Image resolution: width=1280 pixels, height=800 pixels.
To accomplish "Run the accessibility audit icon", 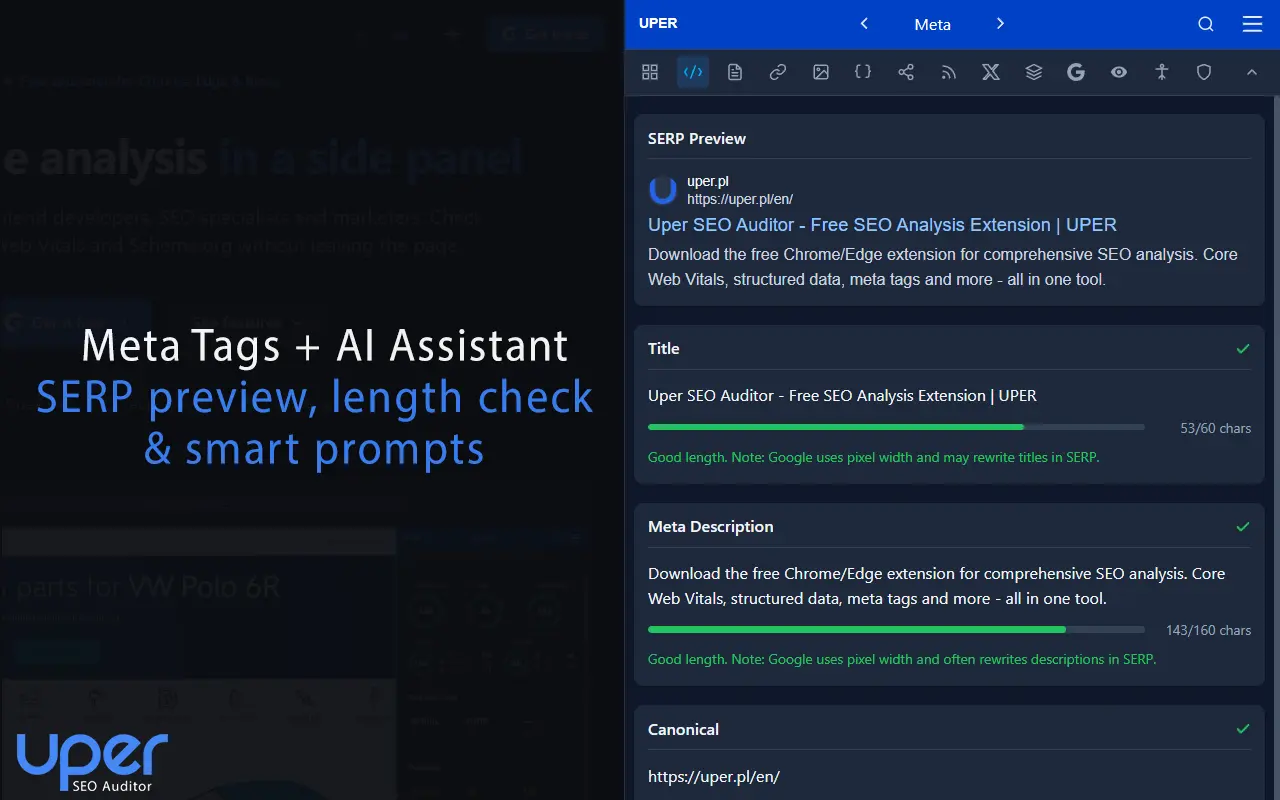I will 1162,72.
